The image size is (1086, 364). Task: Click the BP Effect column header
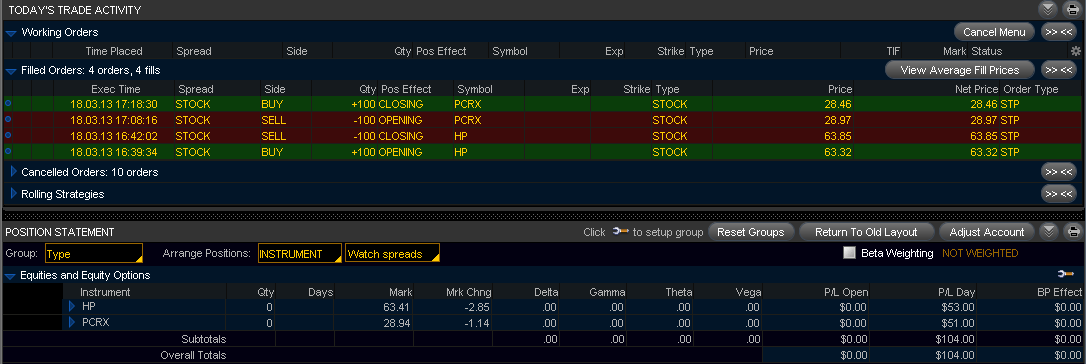[1060, 292]
